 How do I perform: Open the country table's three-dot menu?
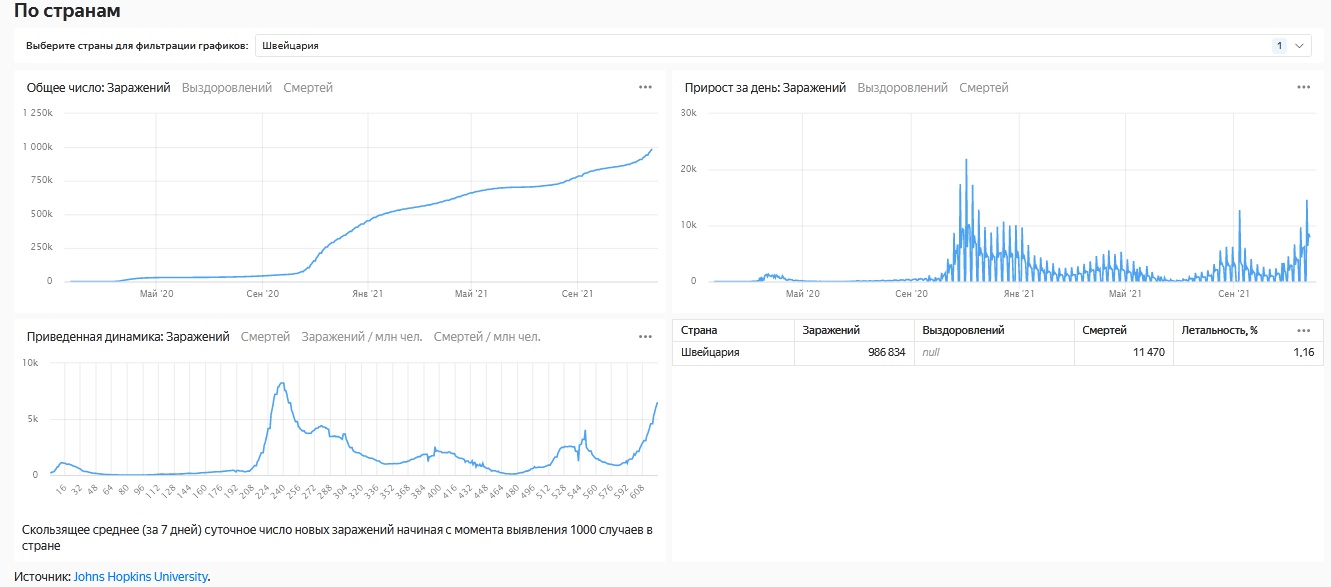[1303, 330]
